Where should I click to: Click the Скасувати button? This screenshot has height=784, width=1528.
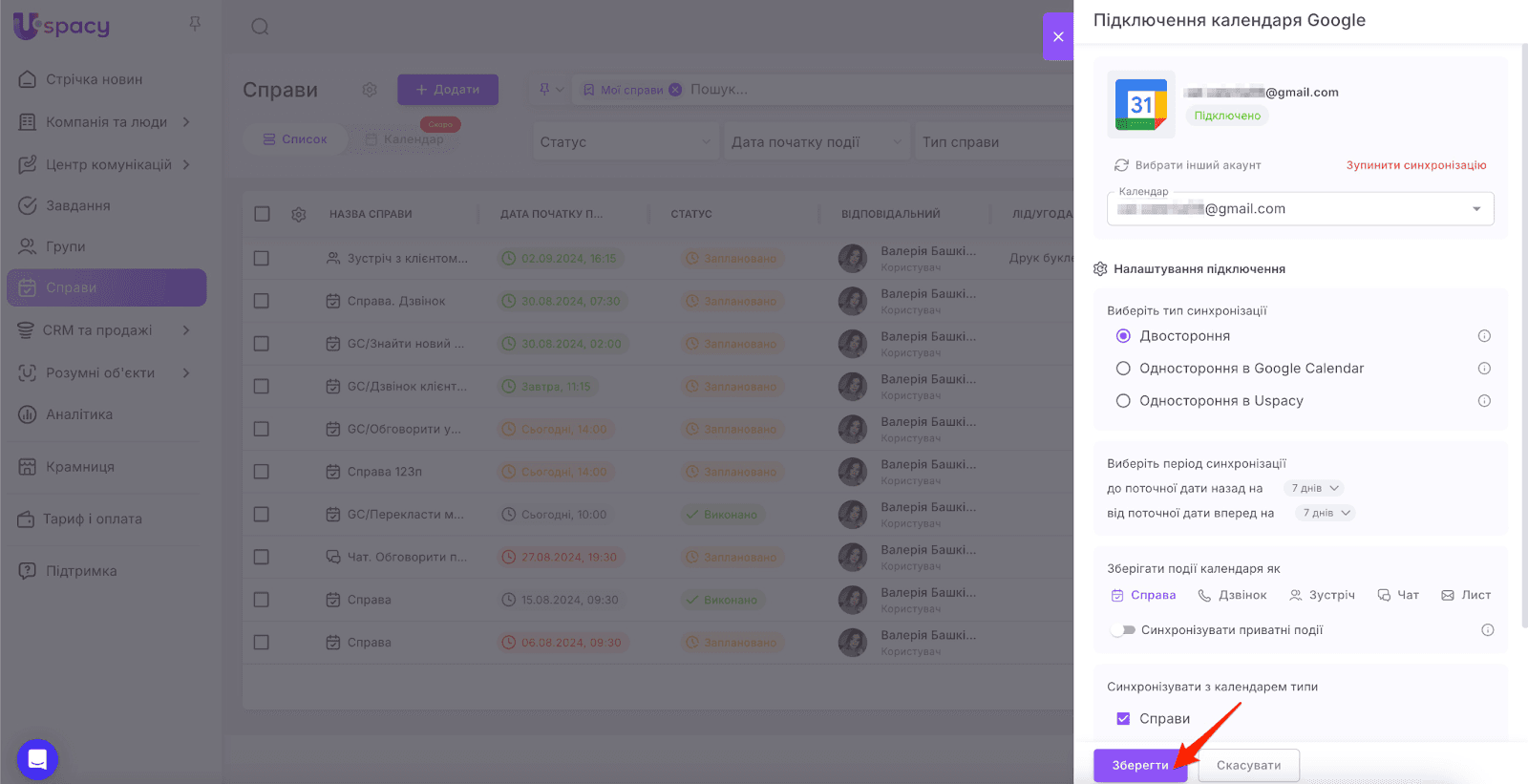pyautogui.click(x=1248, y=766)
